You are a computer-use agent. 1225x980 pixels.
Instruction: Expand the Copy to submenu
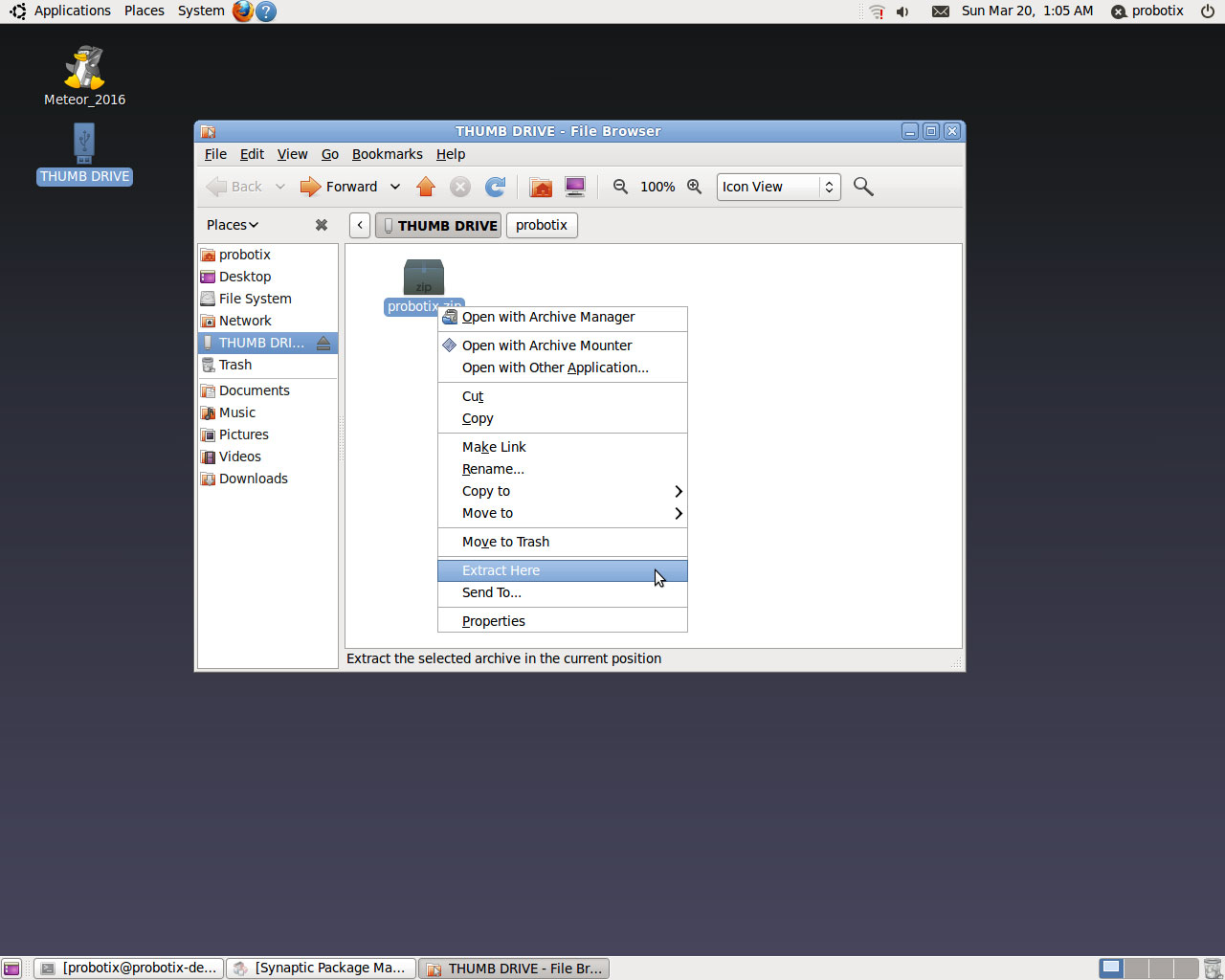[562, 491]
